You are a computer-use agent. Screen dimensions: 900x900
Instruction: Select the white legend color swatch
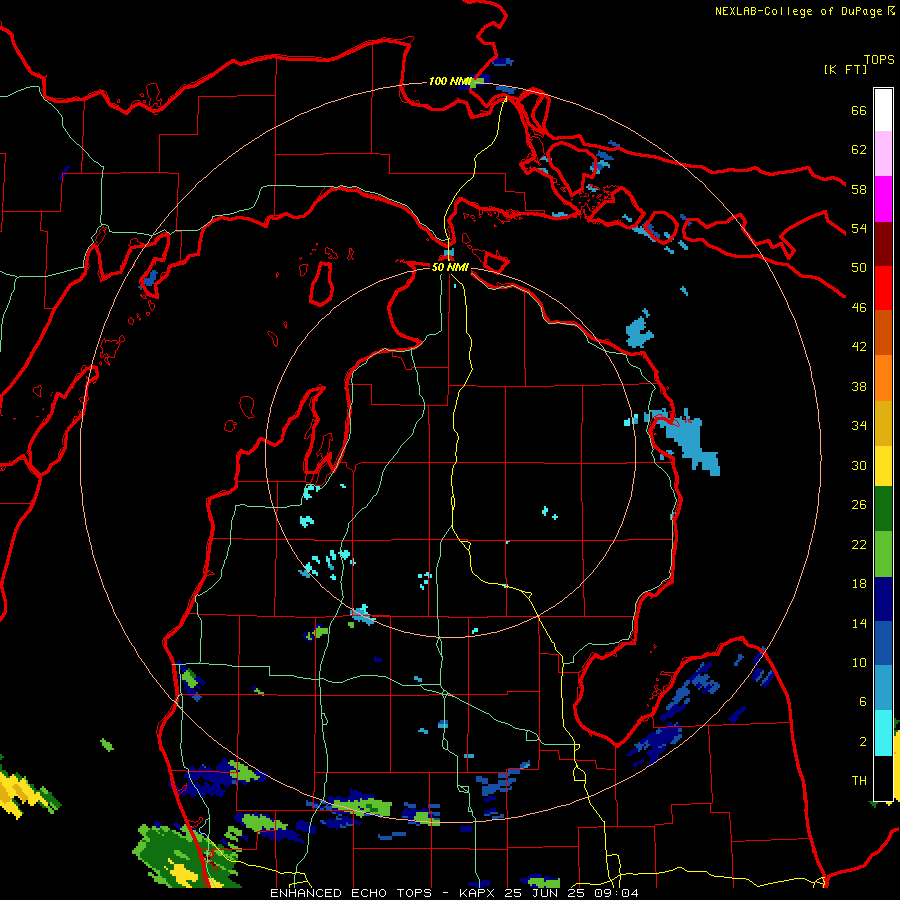click(x=883, y=110)
